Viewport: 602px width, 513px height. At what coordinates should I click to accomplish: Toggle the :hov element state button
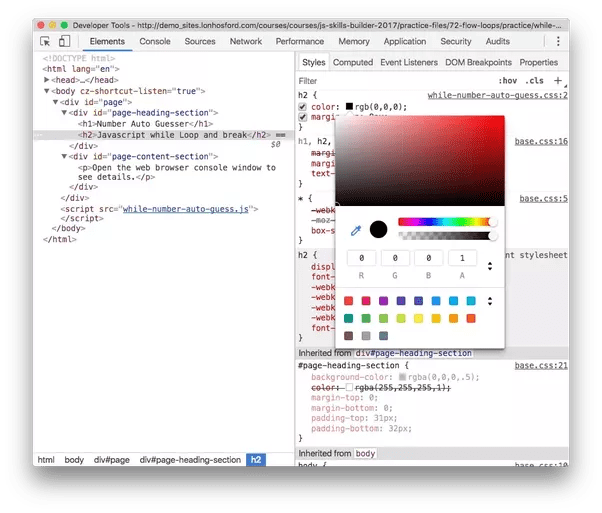coord(508,81)
